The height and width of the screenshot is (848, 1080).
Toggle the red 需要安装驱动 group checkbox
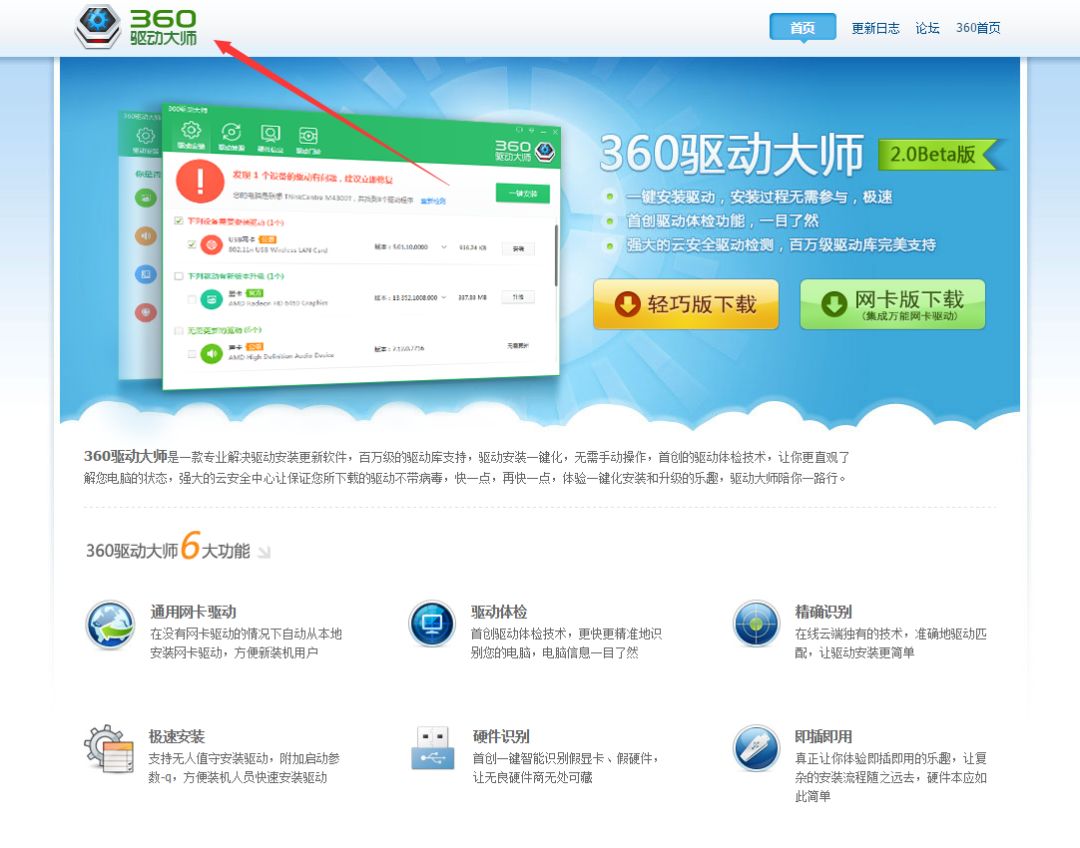179,220
